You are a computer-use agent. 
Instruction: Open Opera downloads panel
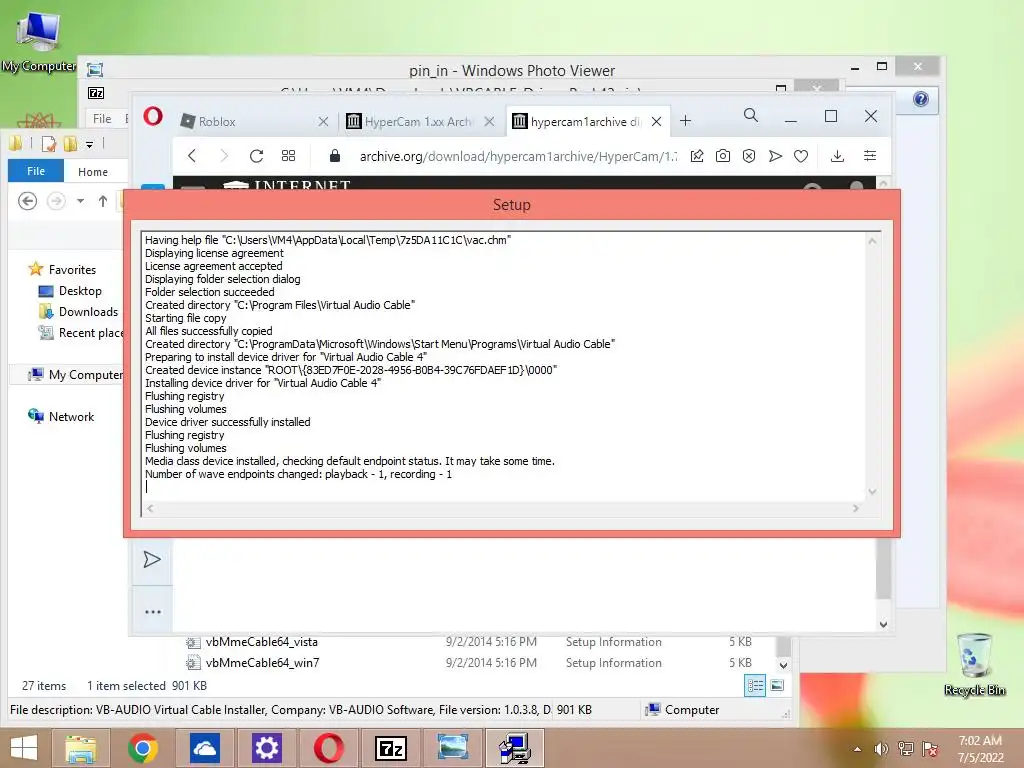tap(837, 156)
